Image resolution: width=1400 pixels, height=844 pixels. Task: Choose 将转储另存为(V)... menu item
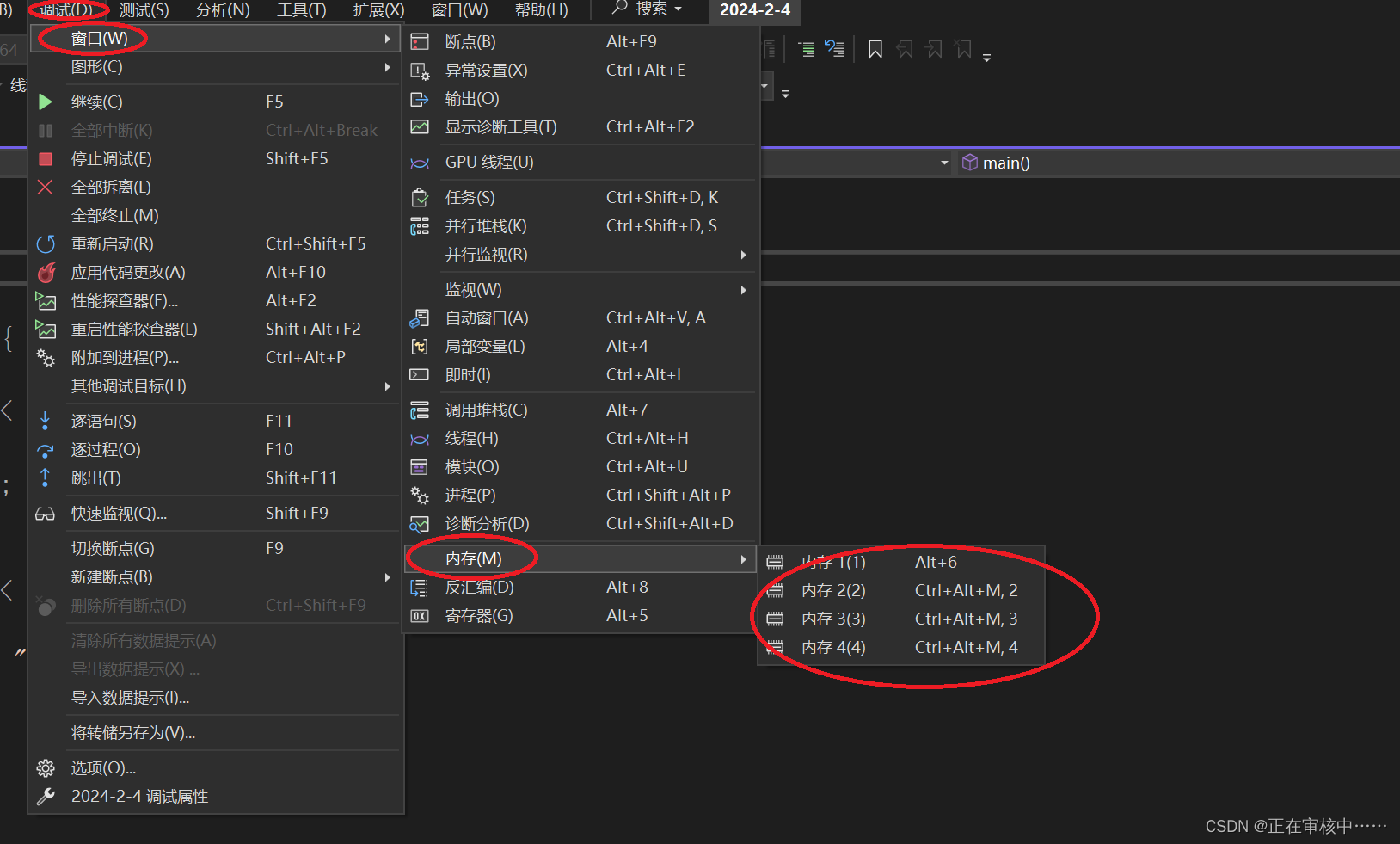pyautogui.click(x=216, y=733)
